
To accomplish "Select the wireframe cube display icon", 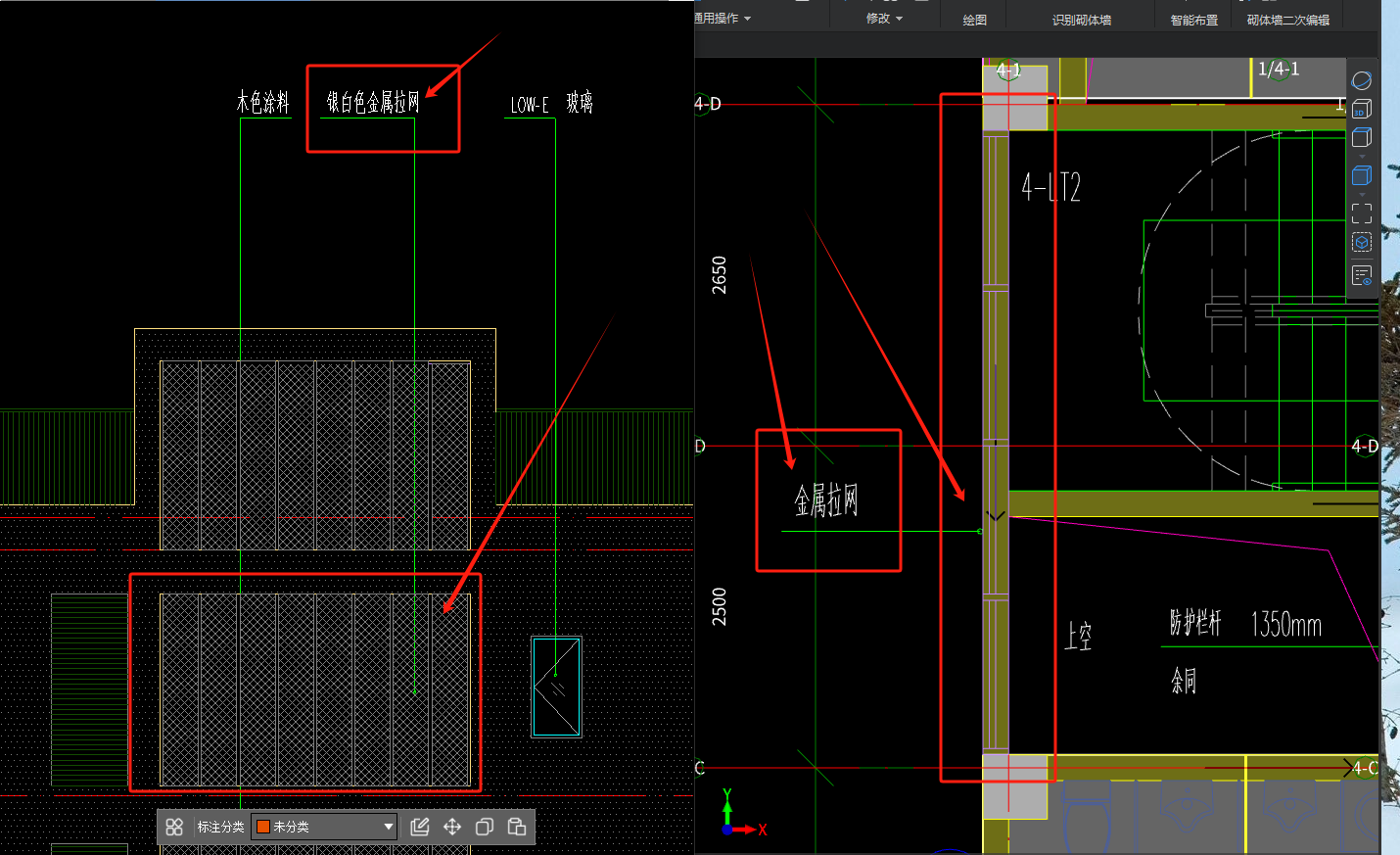I will tap(1362, 137).
